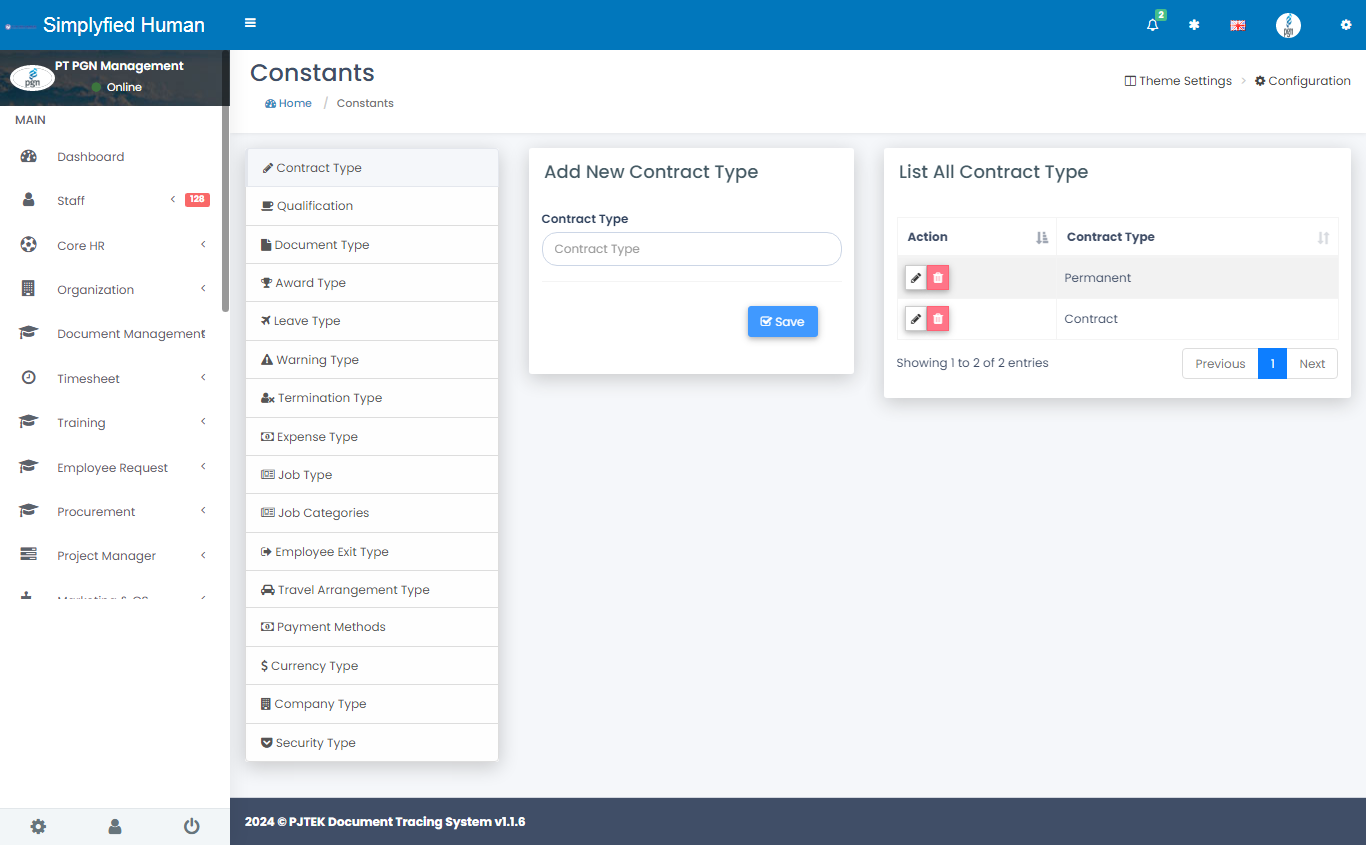Click the pencil icon for Contract row
The image size is (1366, 846).
(x=916, y=319)
